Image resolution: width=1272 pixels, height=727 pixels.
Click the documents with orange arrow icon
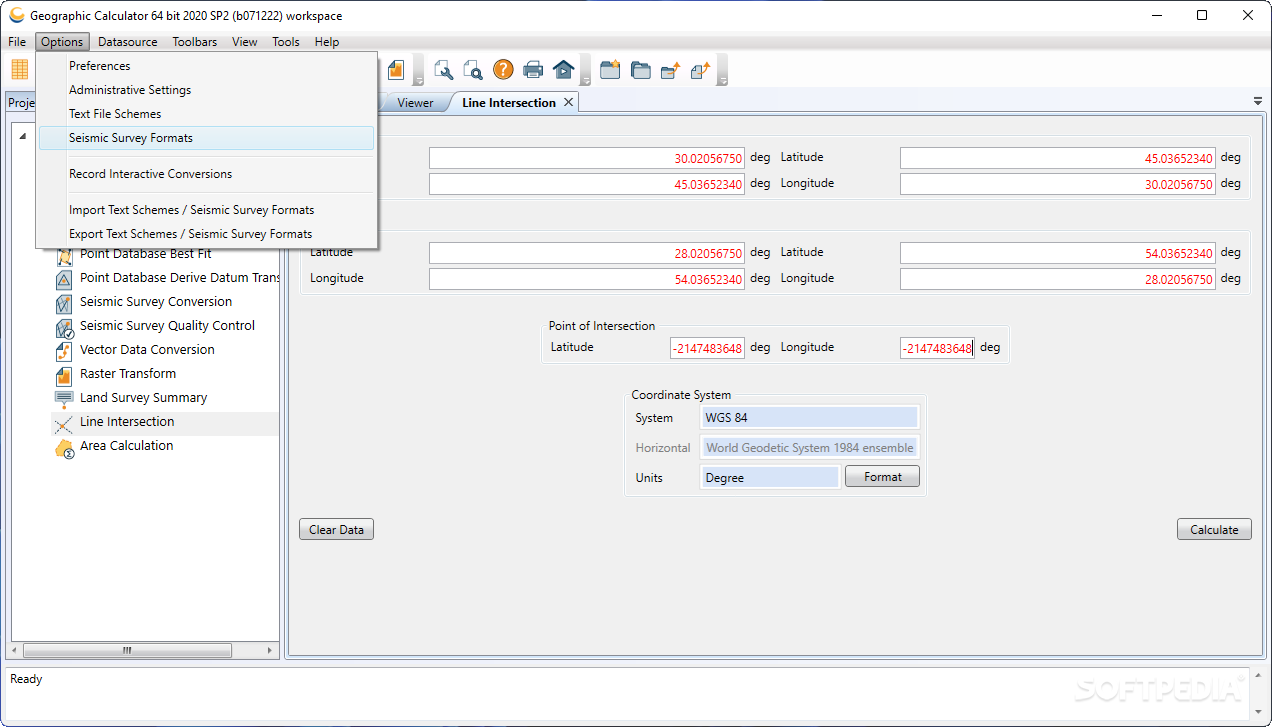click(700, 69)
